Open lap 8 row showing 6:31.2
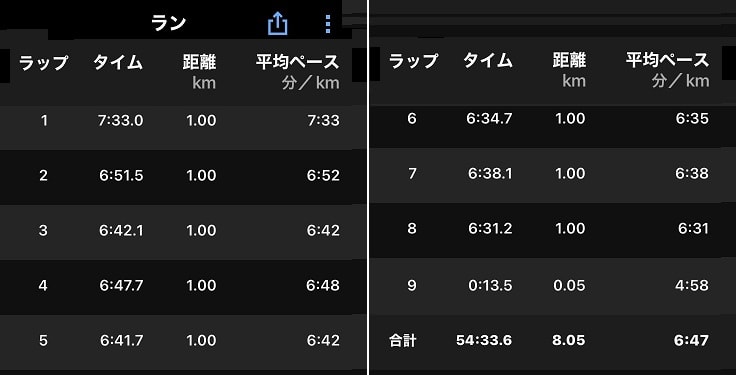The image size is (736, 375). pyautogui.click(x=552, y=229)
